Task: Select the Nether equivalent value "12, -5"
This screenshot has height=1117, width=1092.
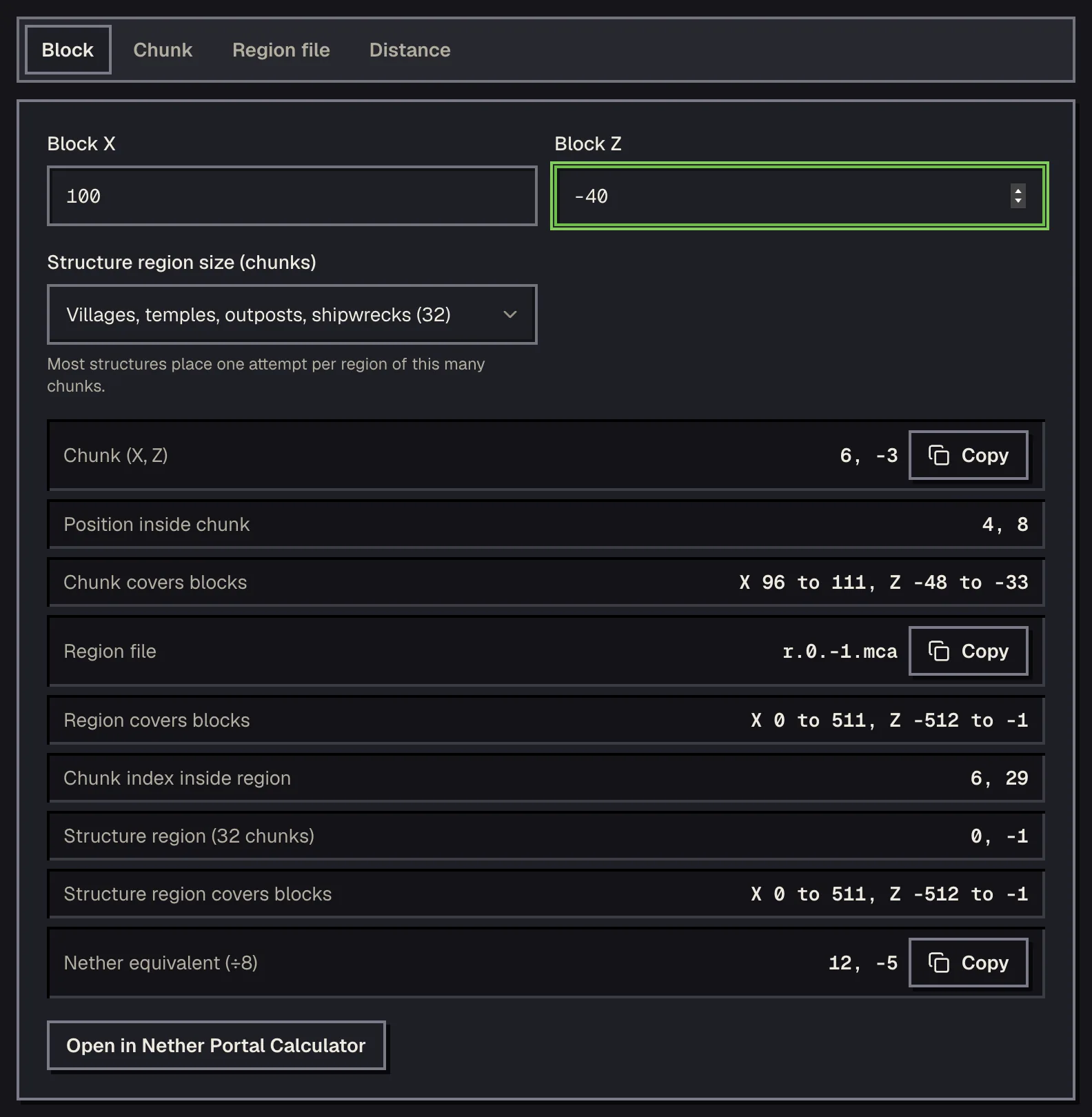Action: coord(863,963)
